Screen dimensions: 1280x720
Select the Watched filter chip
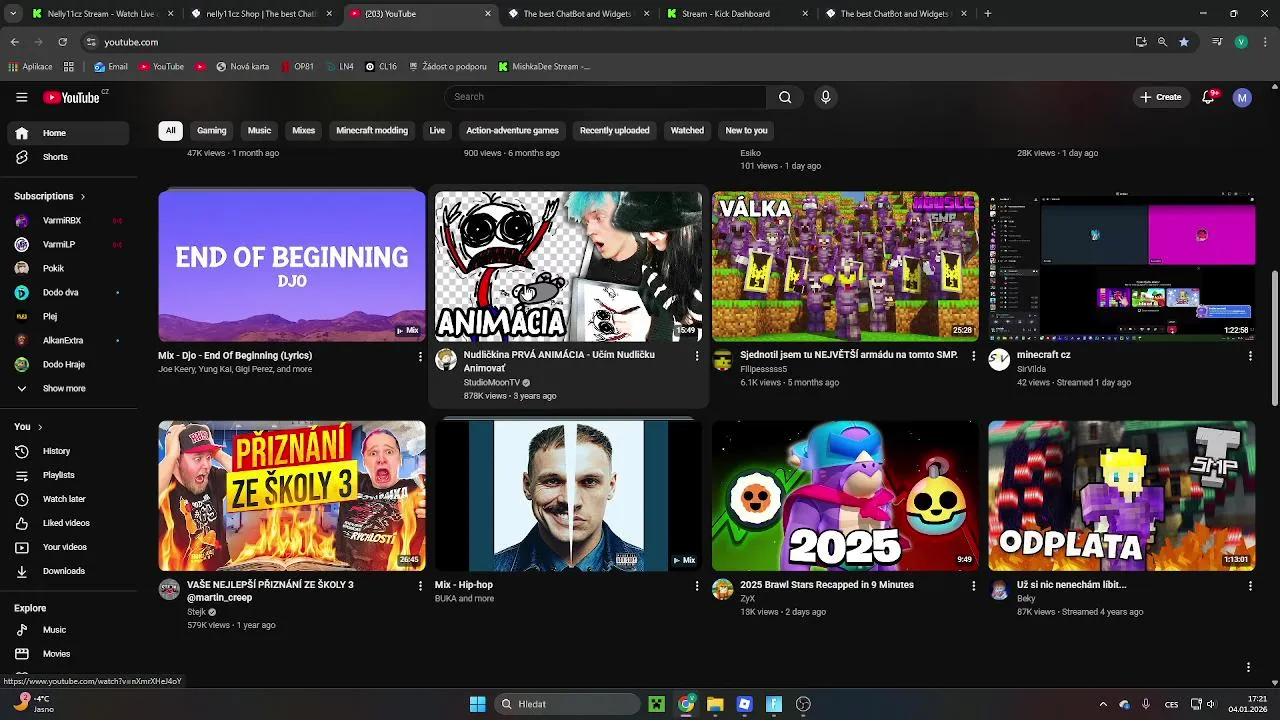click(687, 131)
